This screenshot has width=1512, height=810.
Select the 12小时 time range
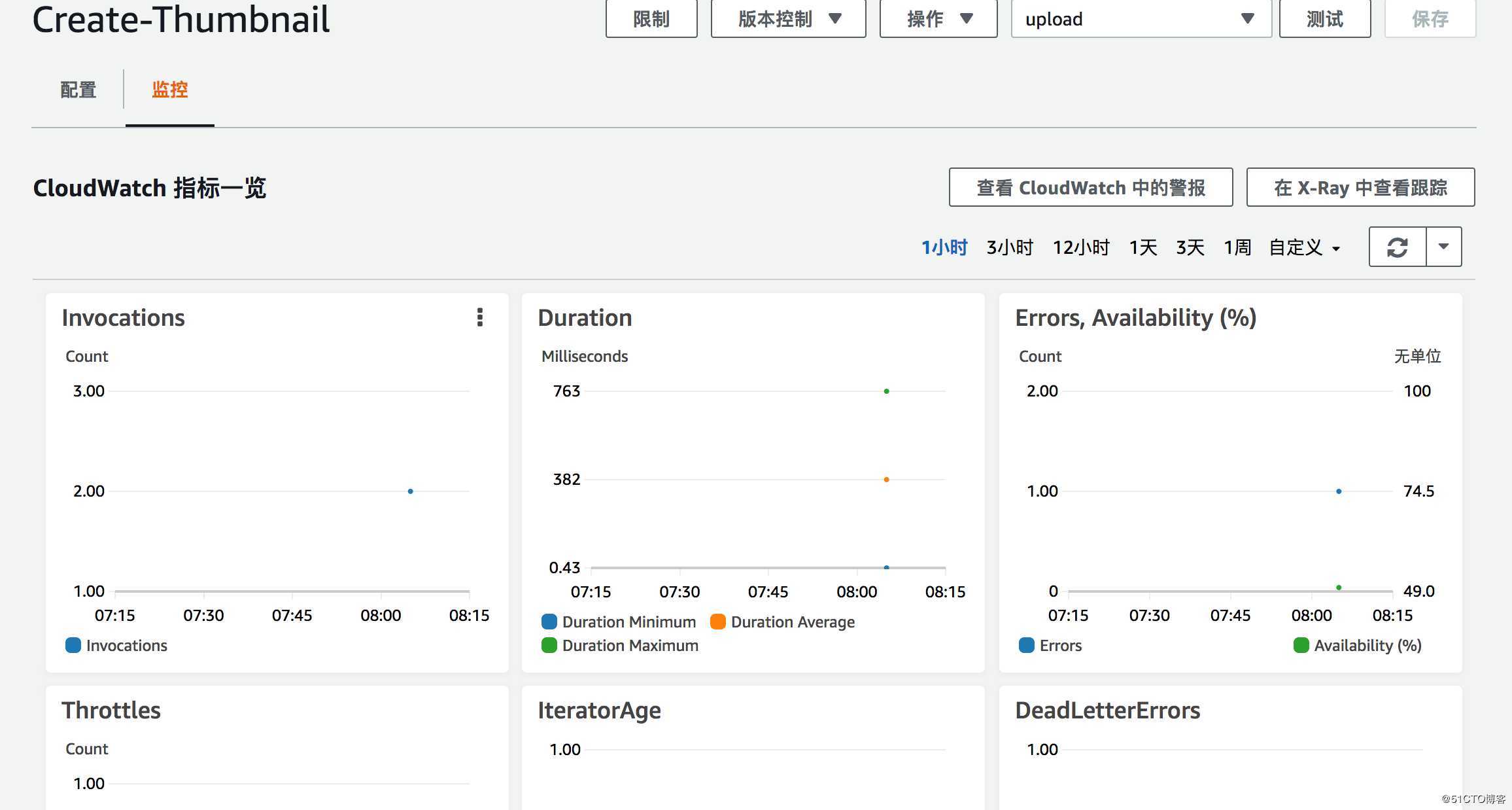click(x=1081, y=247)
